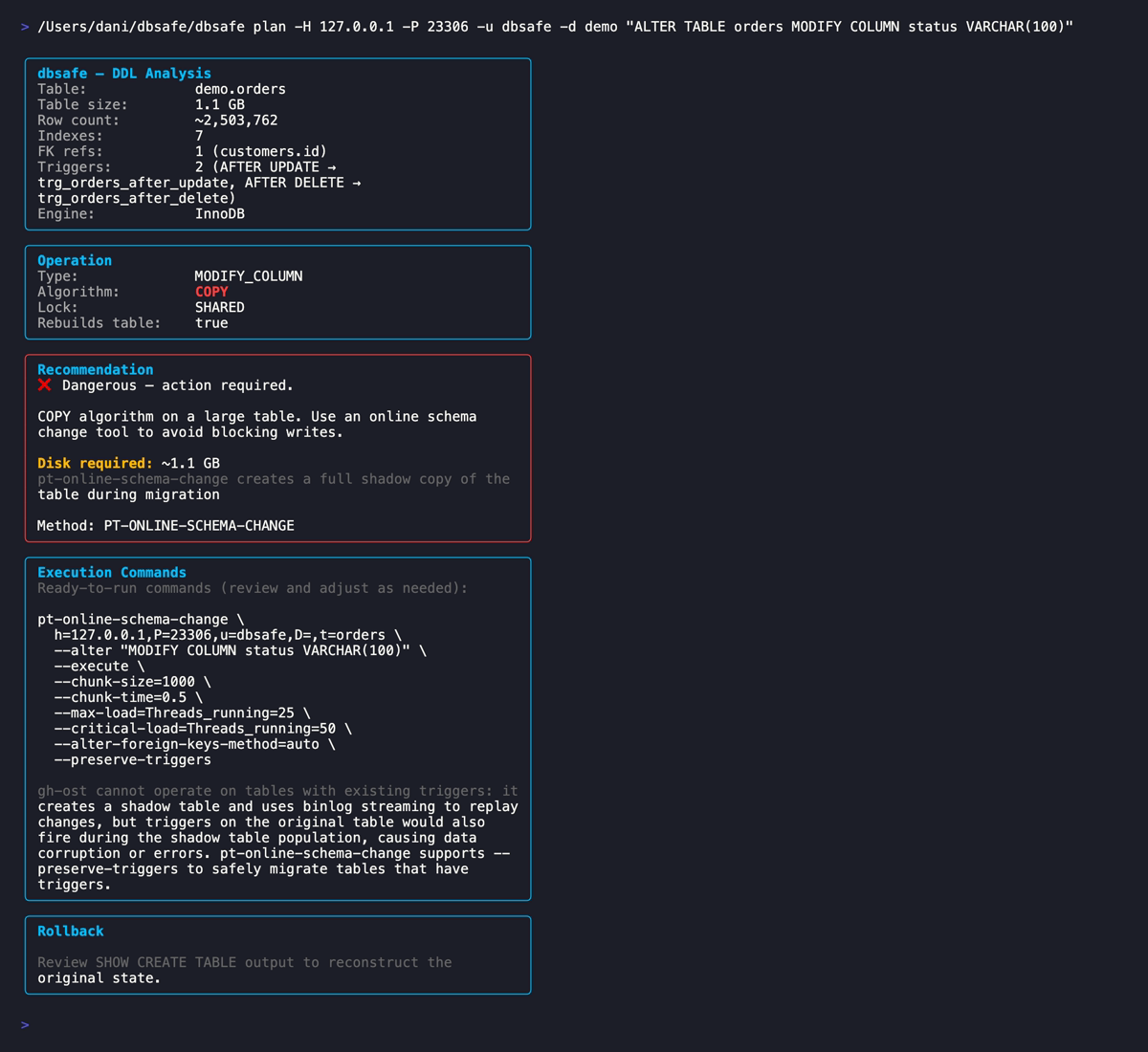This screenshot has height=1052, width=1148.
Task: Select the Recommendation panel header
Action: click(x=95, y=369)
